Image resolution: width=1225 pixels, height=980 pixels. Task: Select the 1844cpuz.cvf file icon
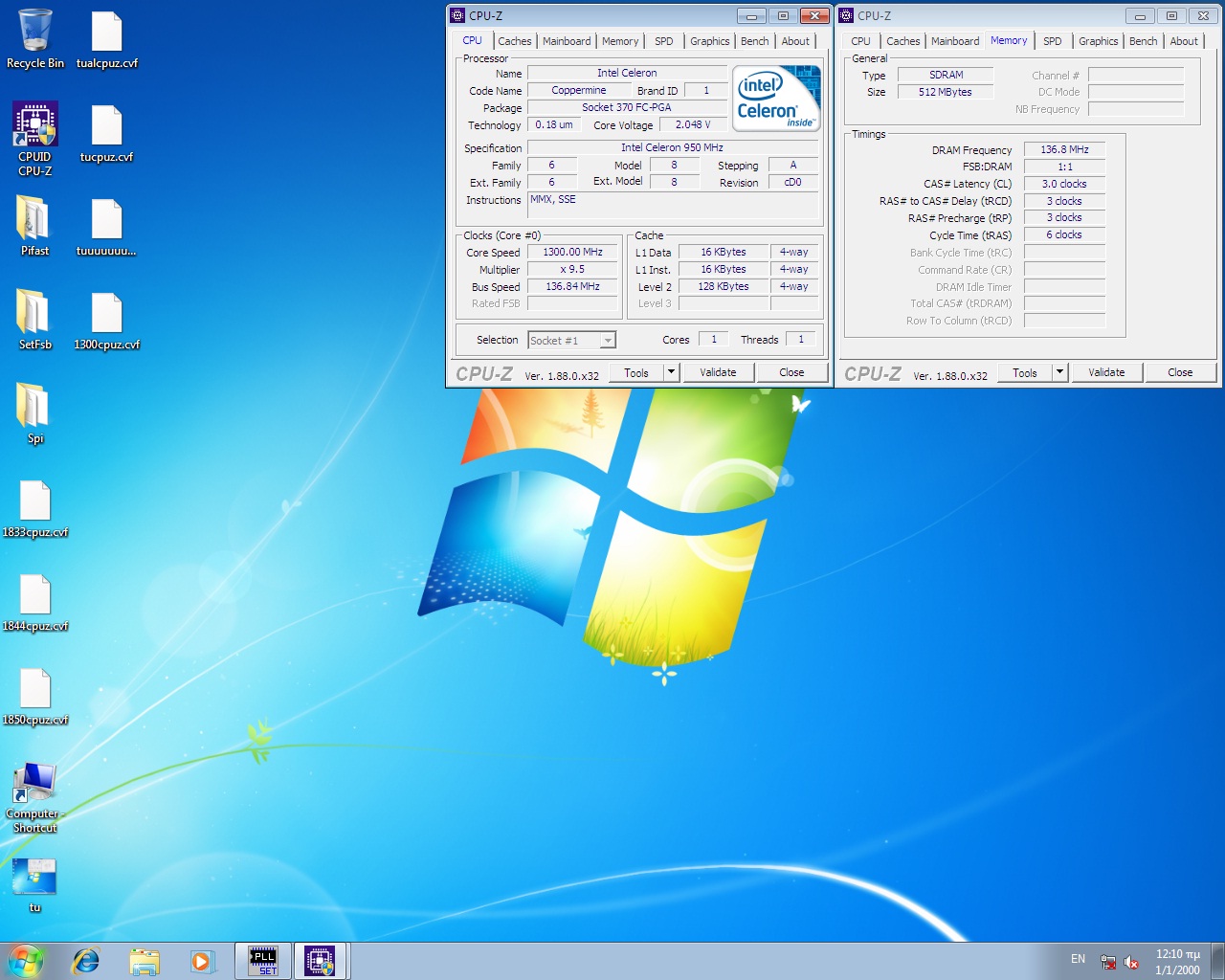(x=35, y=601)
